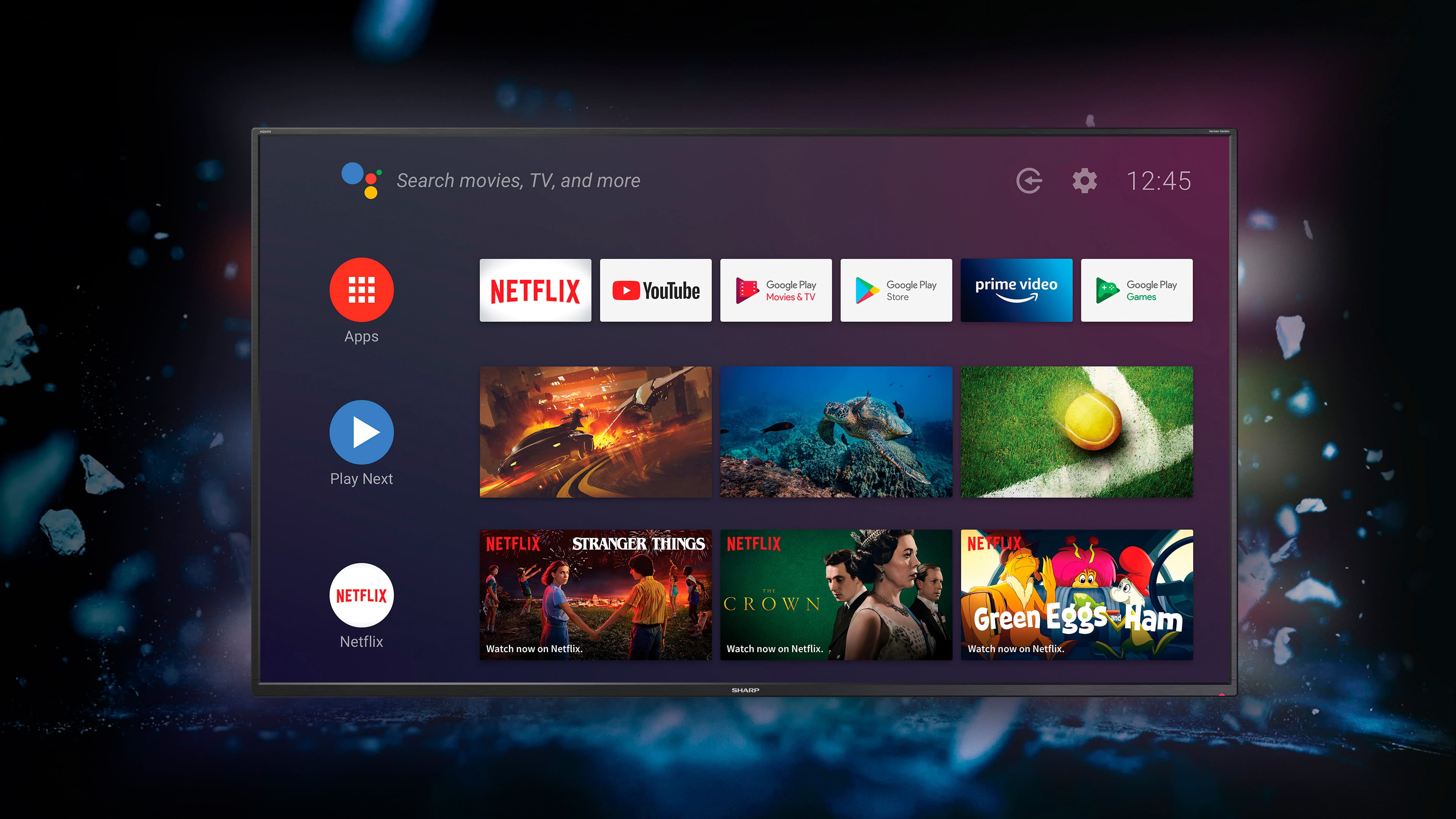
Task: Open Google Play Movies & TV tile
Action: pyautogui.click(x=775, y=290)
